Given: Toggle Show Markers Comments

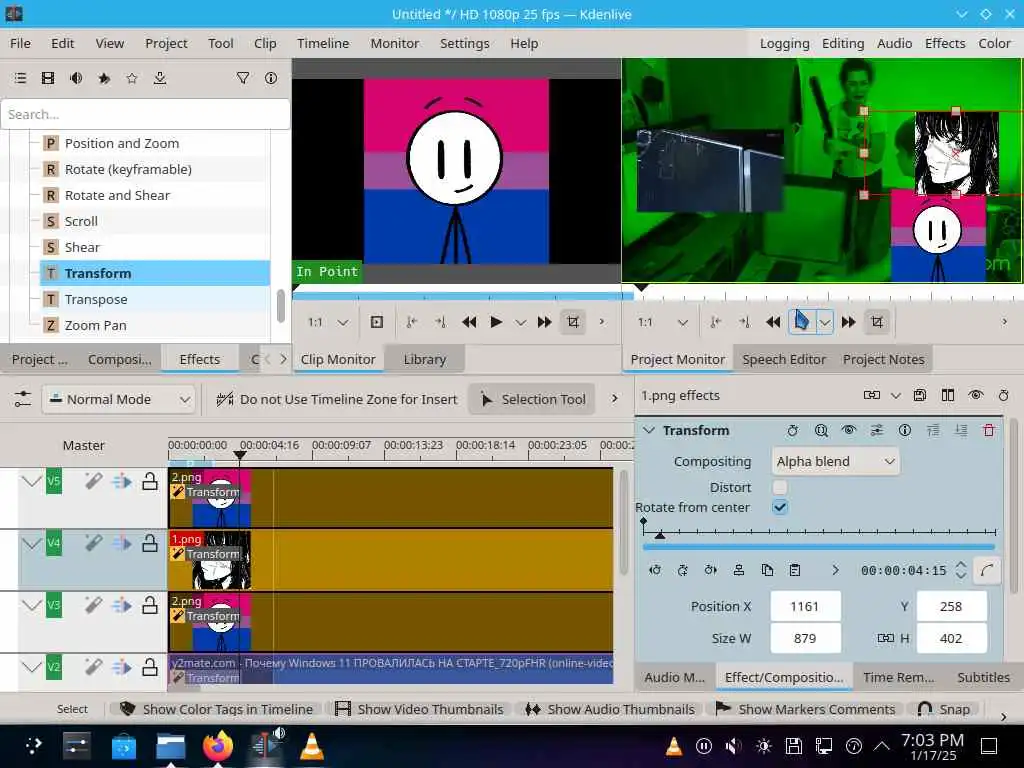Looking at the screenshot, I should click(x=806, y=709).
